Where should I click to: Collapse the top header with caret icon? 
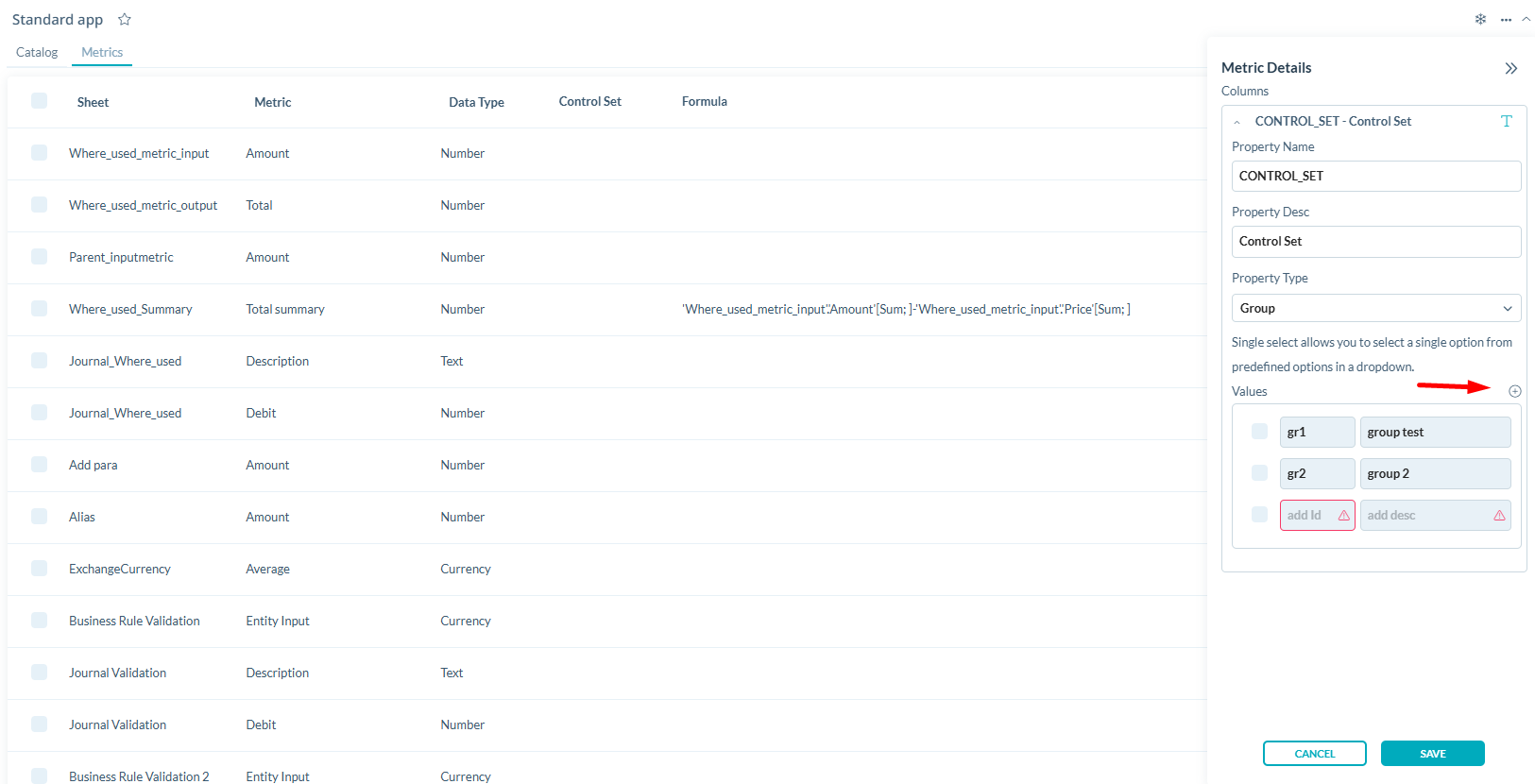click(1526, 19)
